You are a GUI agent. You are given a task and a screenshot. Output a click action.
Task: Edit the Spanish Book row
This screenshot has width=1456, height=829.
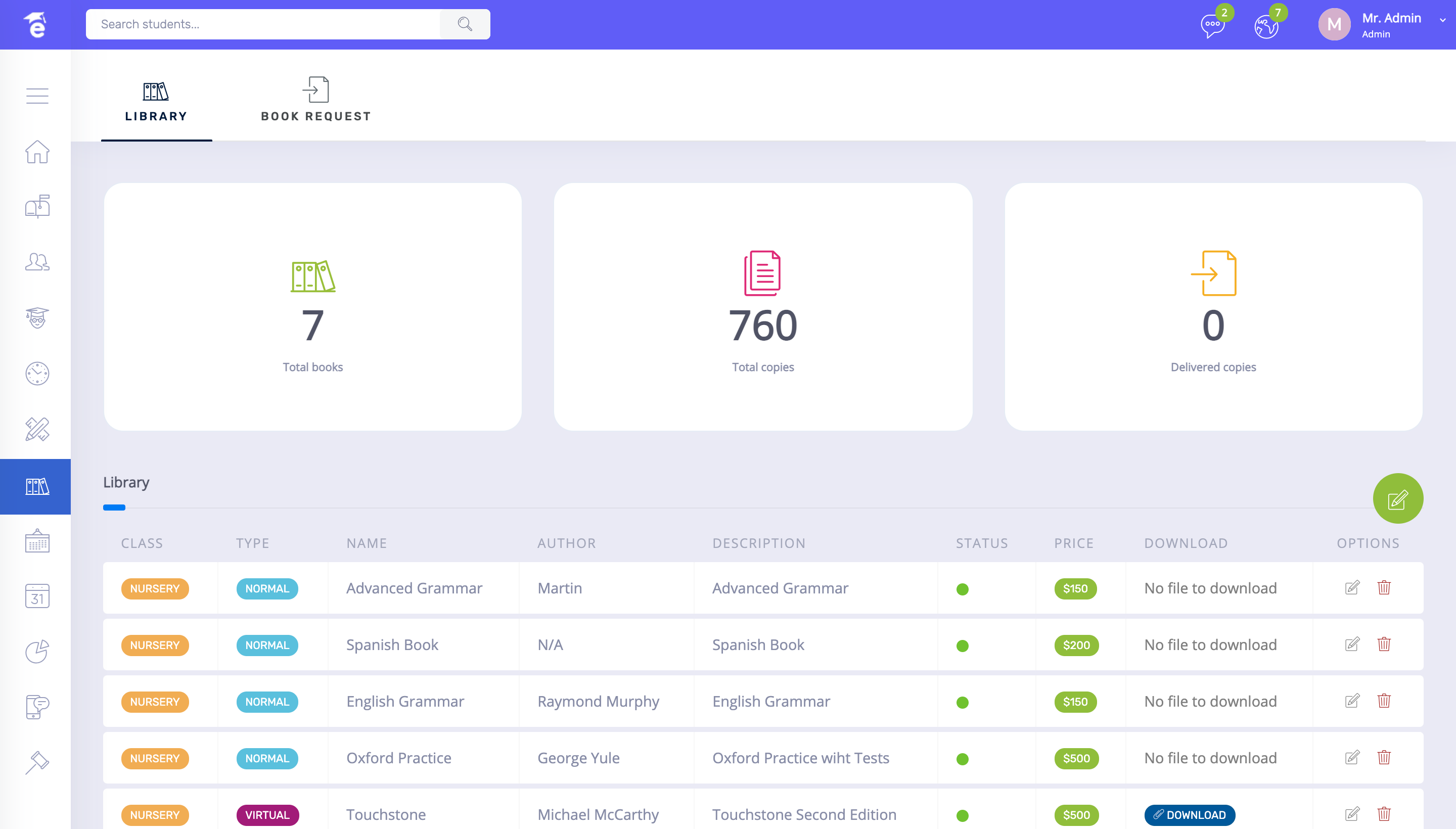click(1352, 644)
